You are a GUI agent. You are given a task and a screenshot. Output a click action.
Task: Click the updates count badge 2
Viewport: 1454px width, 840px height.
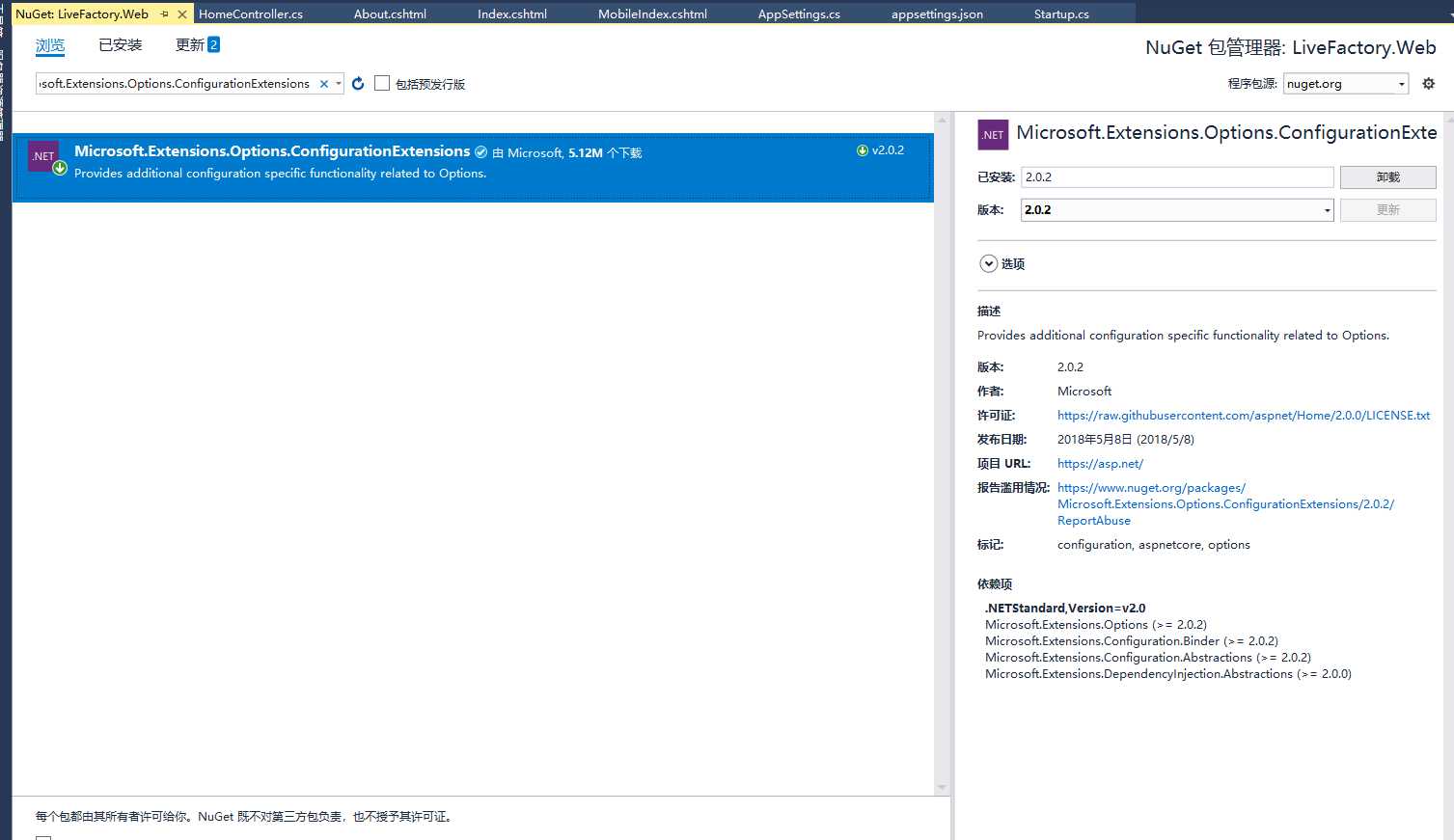click(213, 44)
